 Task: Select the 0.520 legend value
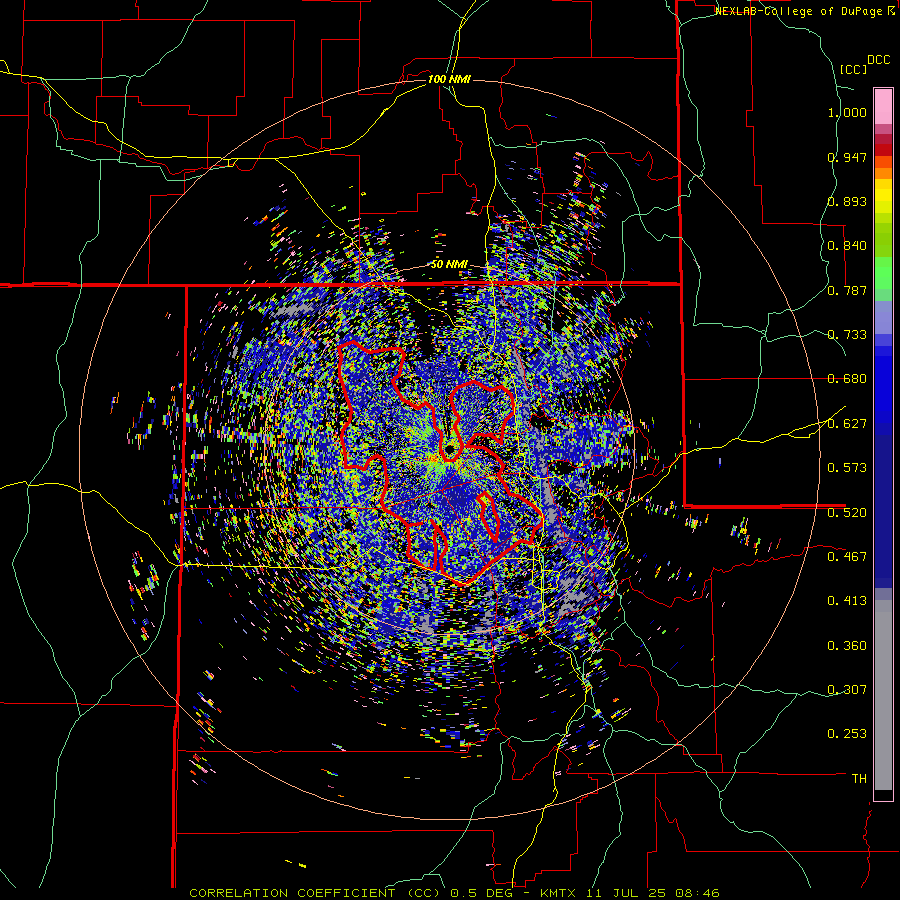click(x=847, y=512)
